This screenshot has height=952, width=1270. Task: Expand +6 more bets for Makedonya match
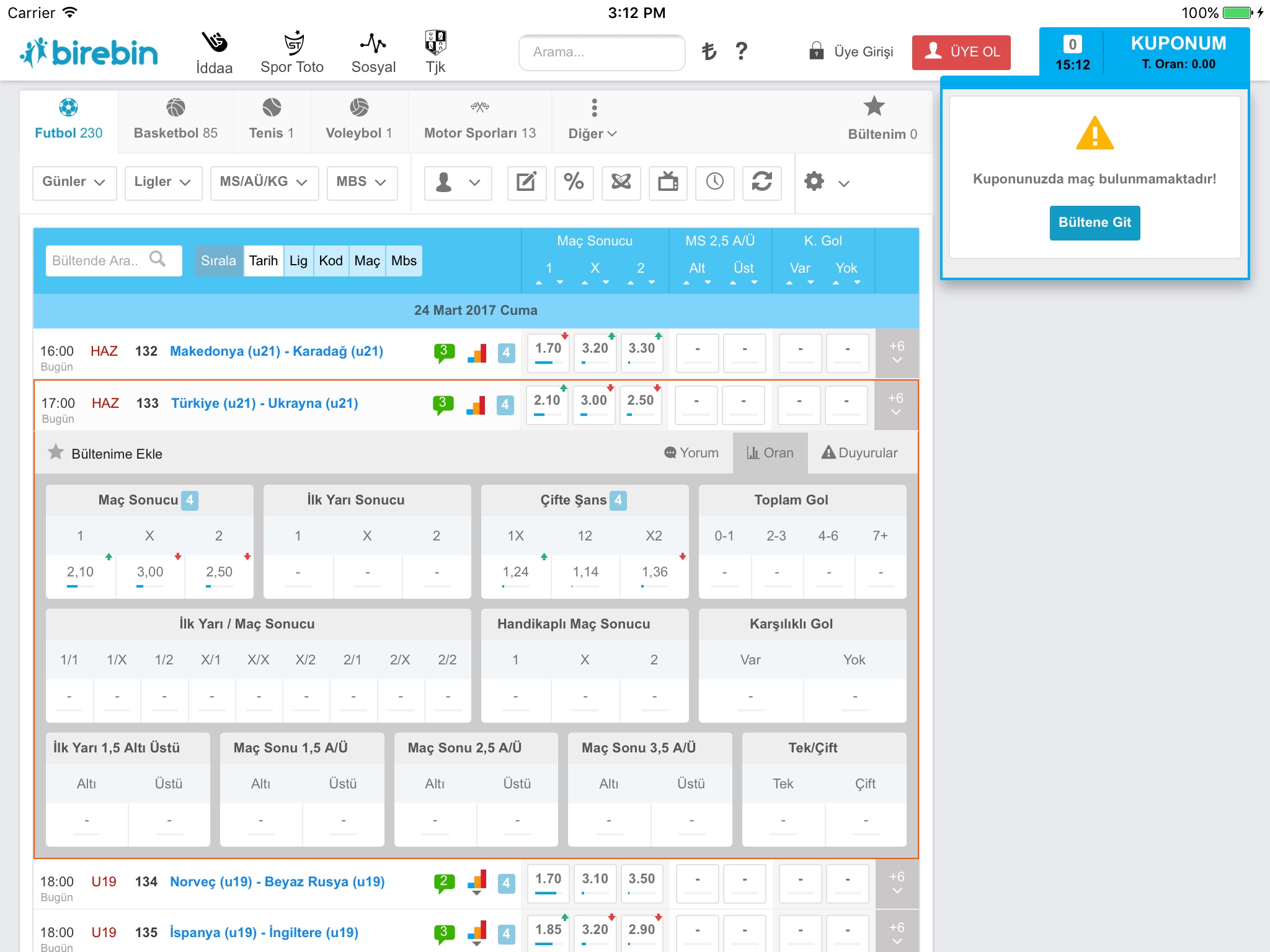(896, 353)
